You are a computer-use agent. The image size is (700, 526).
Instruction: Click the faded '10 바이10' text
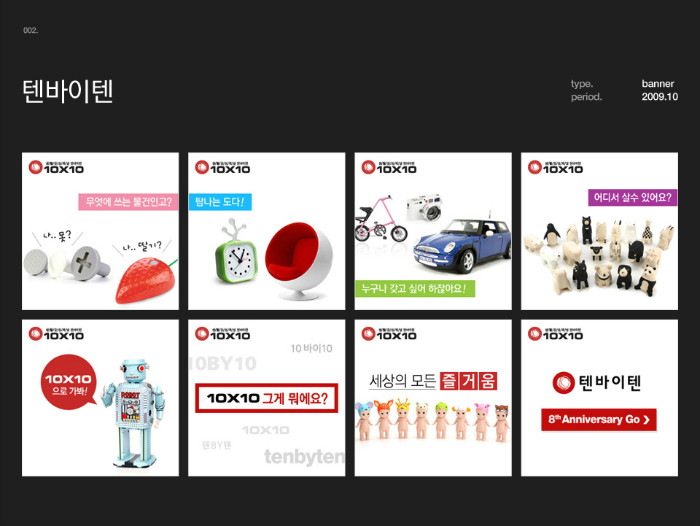pos(312,348)
